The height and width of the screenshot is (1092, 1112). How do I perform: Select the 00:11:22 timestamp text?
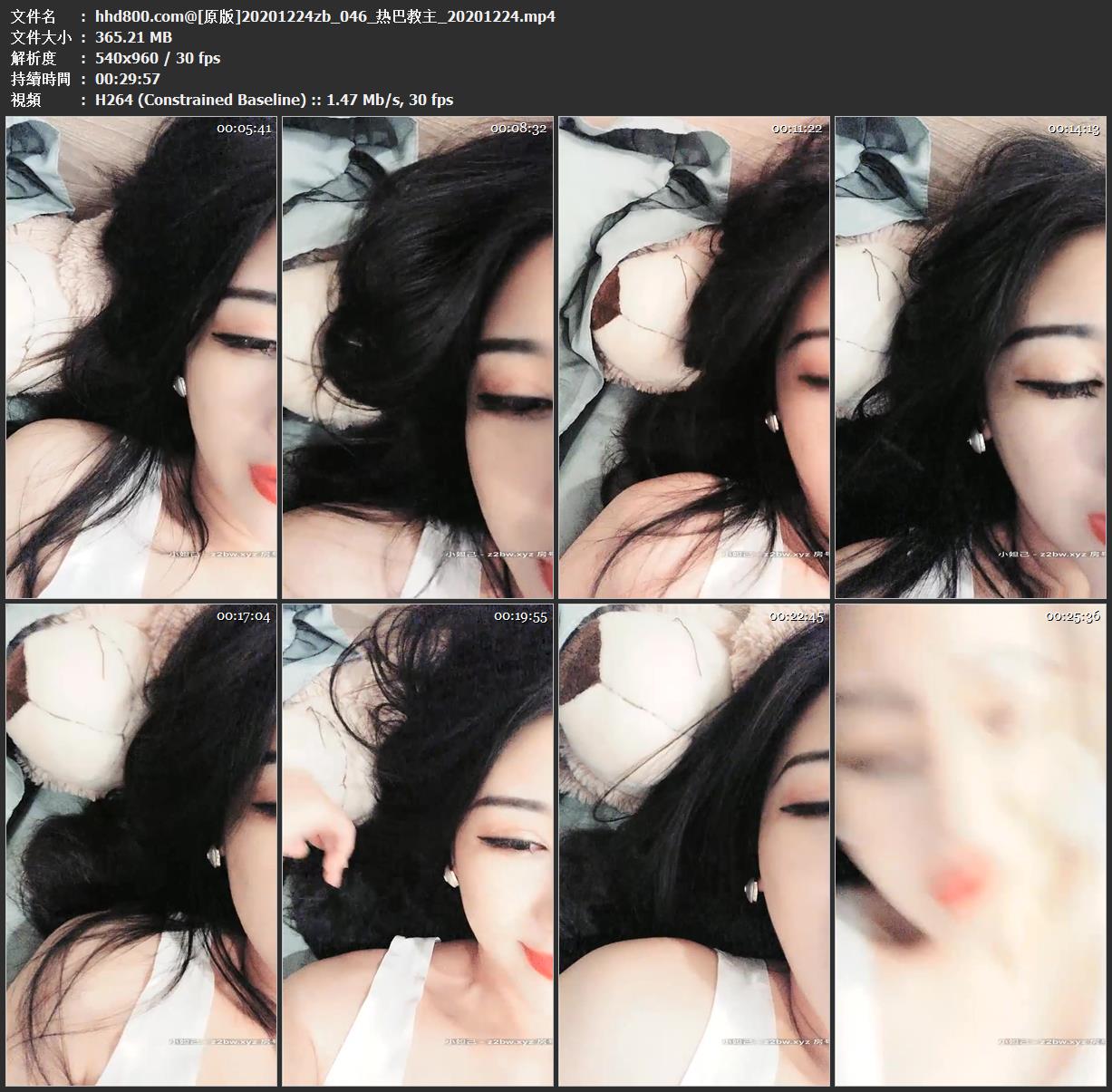pyautogui.click(x=797, y=129)
